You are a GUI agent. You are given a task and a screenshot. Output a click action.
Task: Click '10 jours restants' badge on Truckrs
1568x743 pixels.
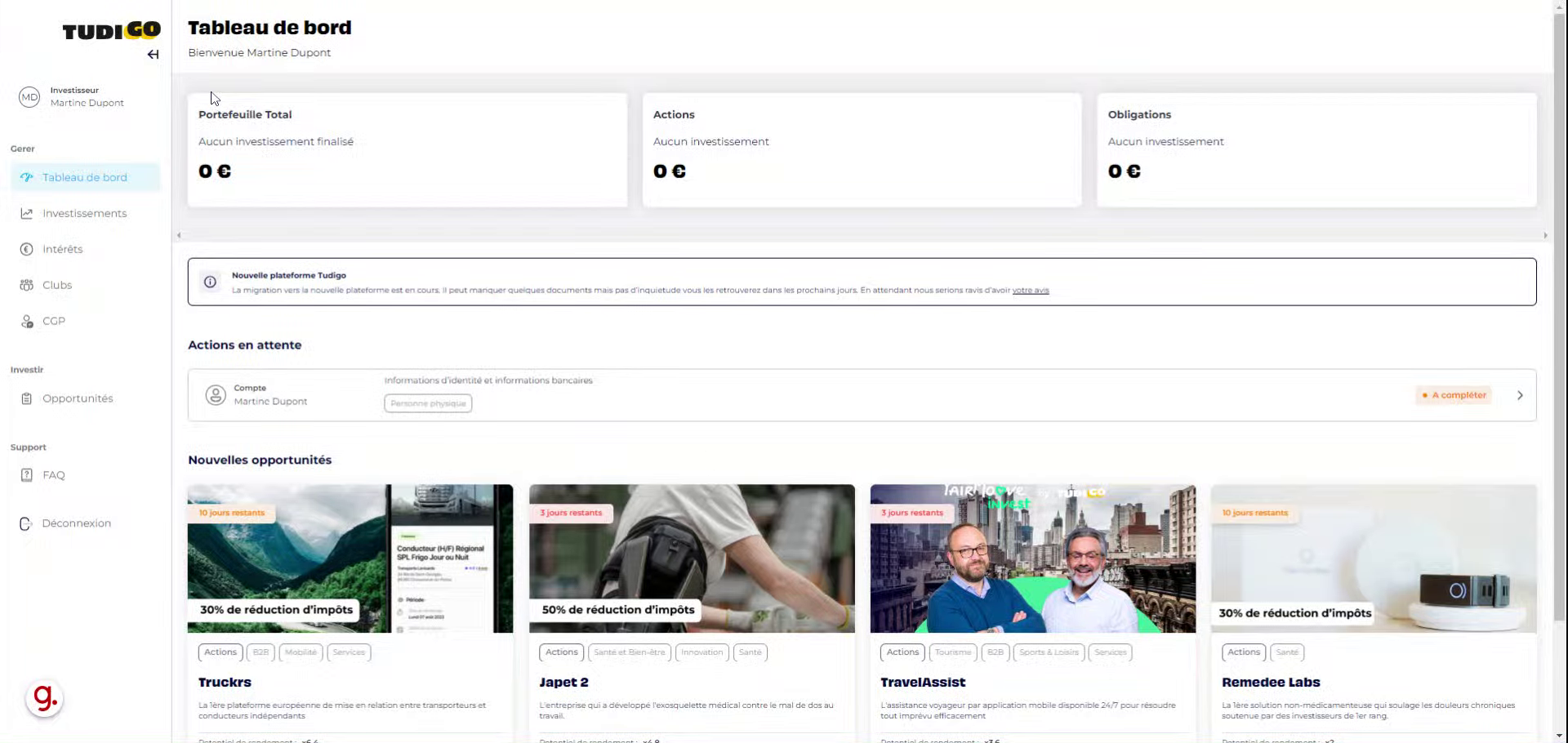232,513
